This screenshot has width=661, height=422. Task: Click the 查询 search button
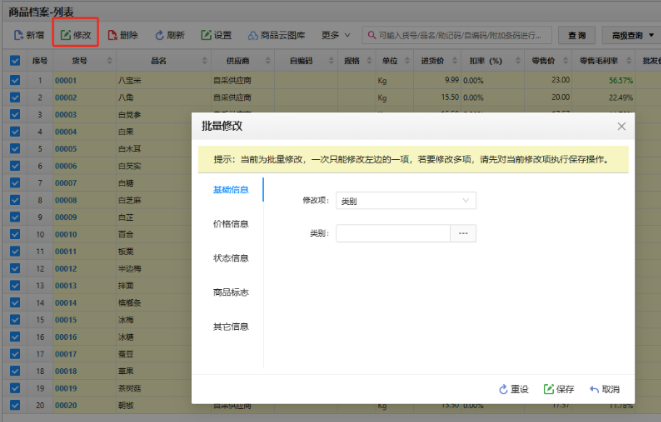[x=577, y=35]
